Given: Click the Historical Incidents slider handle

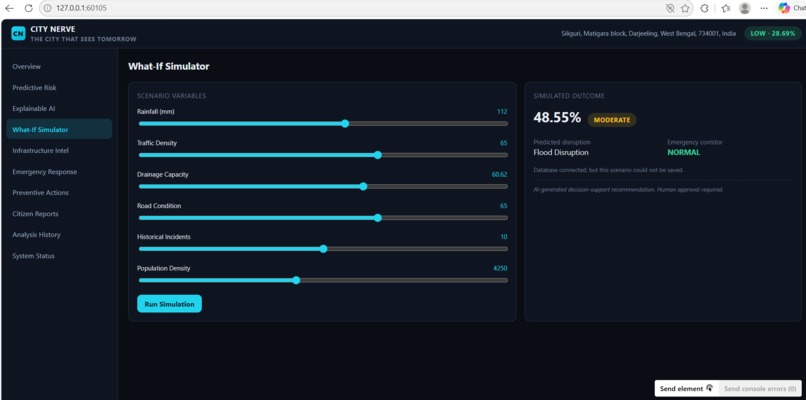Looking at the screenshot, I should (323, 249).
